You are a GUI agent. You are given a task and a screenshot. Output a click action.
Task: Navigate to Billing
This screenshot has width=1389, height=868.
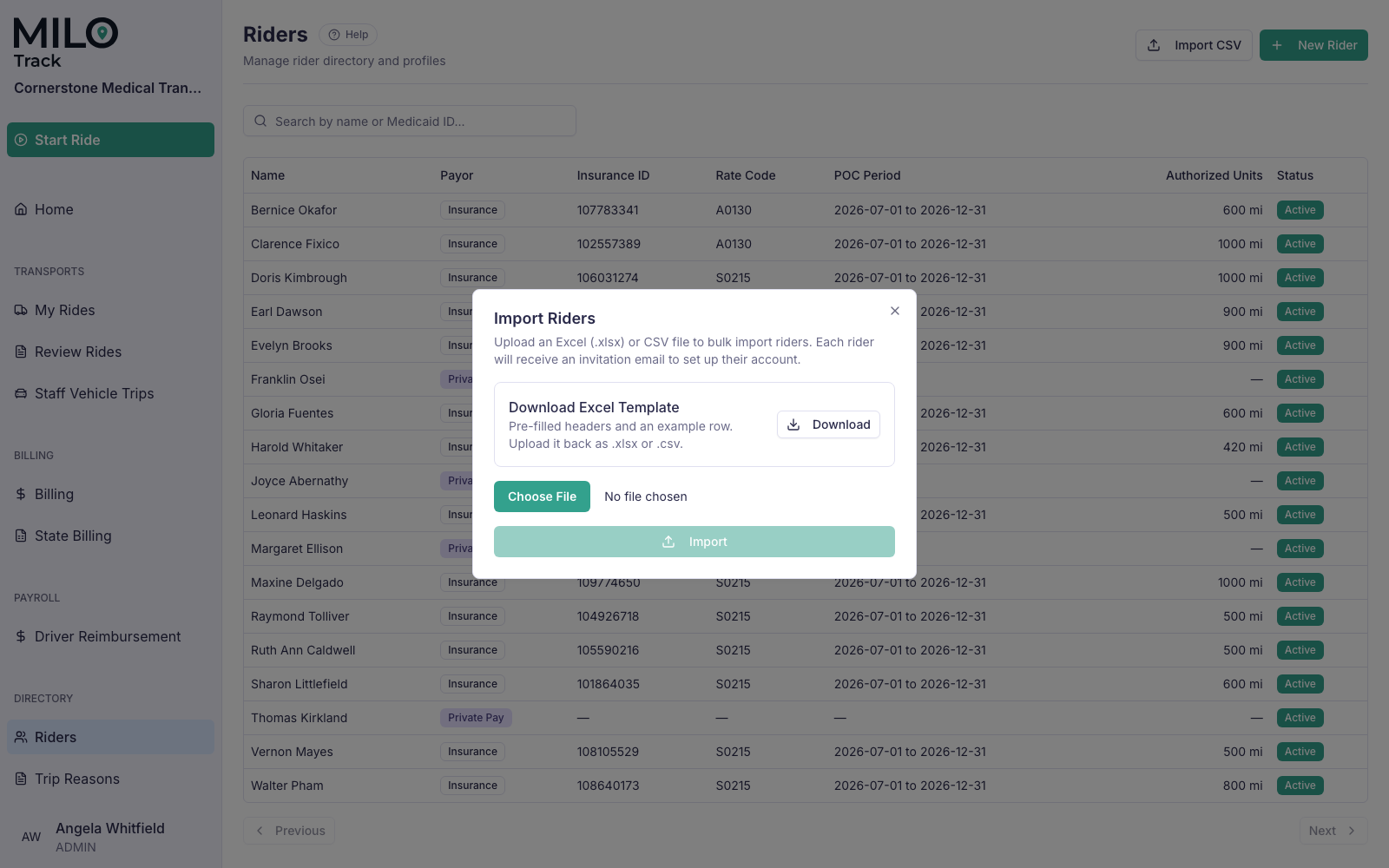(x=110, y=494)
